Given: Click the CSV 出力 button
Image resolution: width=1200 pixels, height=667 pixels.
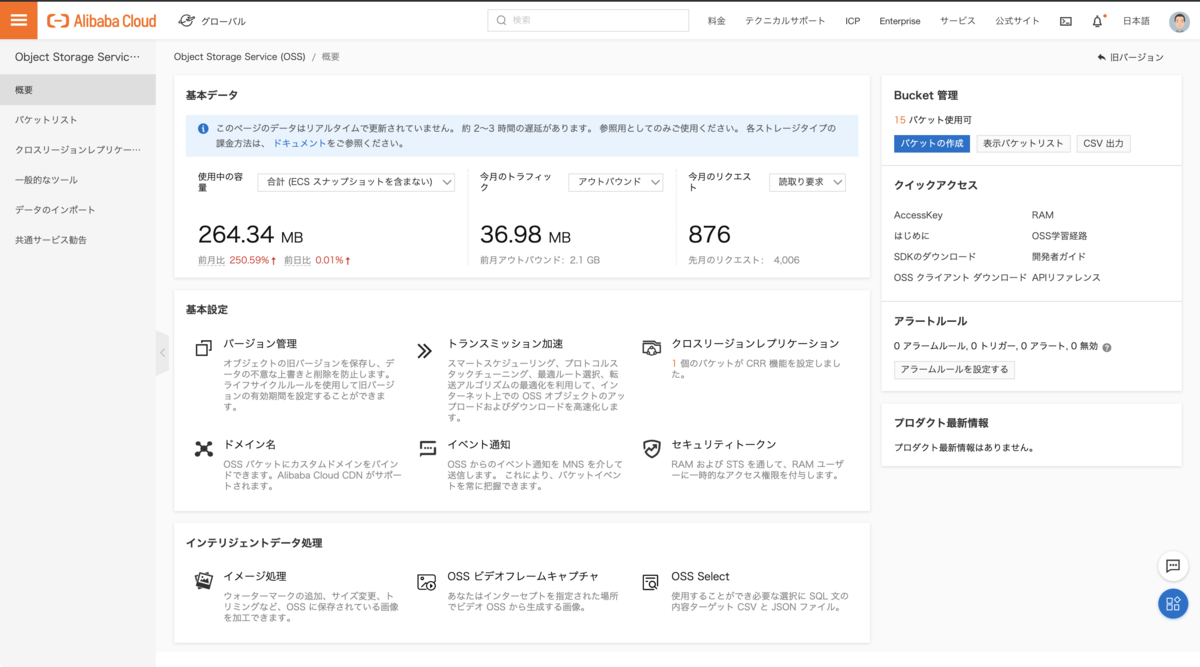Looking at the screenshot, I should 1103,144.
